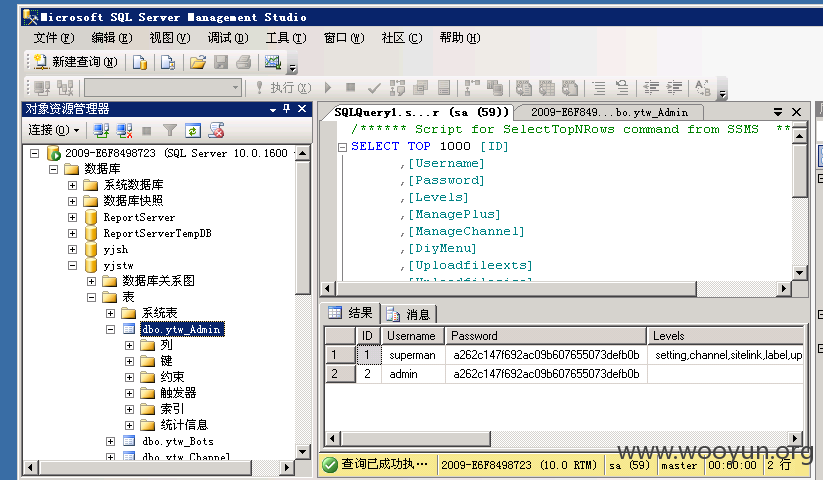This screenshot has width=823, height=480.
Task: Start a new query with 新建查询
Action: click(x=76, y=62)
